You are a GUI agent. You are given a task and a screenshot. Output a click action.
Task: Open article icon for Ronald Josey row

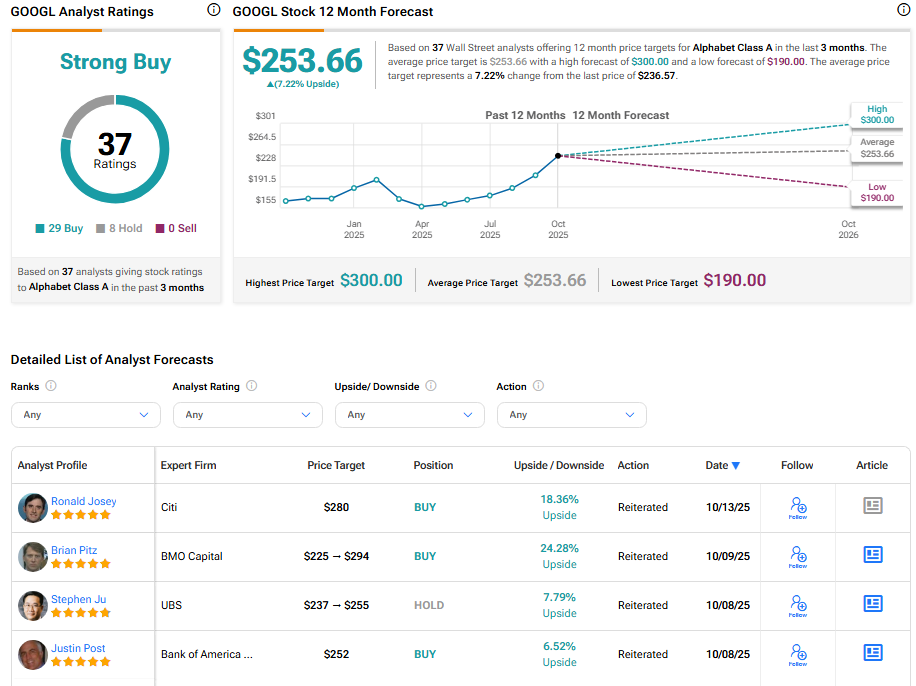click(872, 506)
